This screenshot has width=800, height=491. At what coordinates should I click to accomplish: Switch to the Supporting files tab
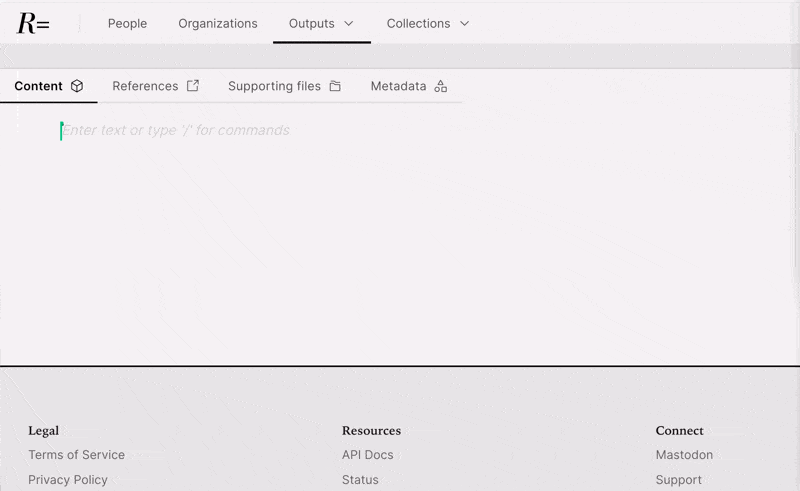[x=274, y=86]
